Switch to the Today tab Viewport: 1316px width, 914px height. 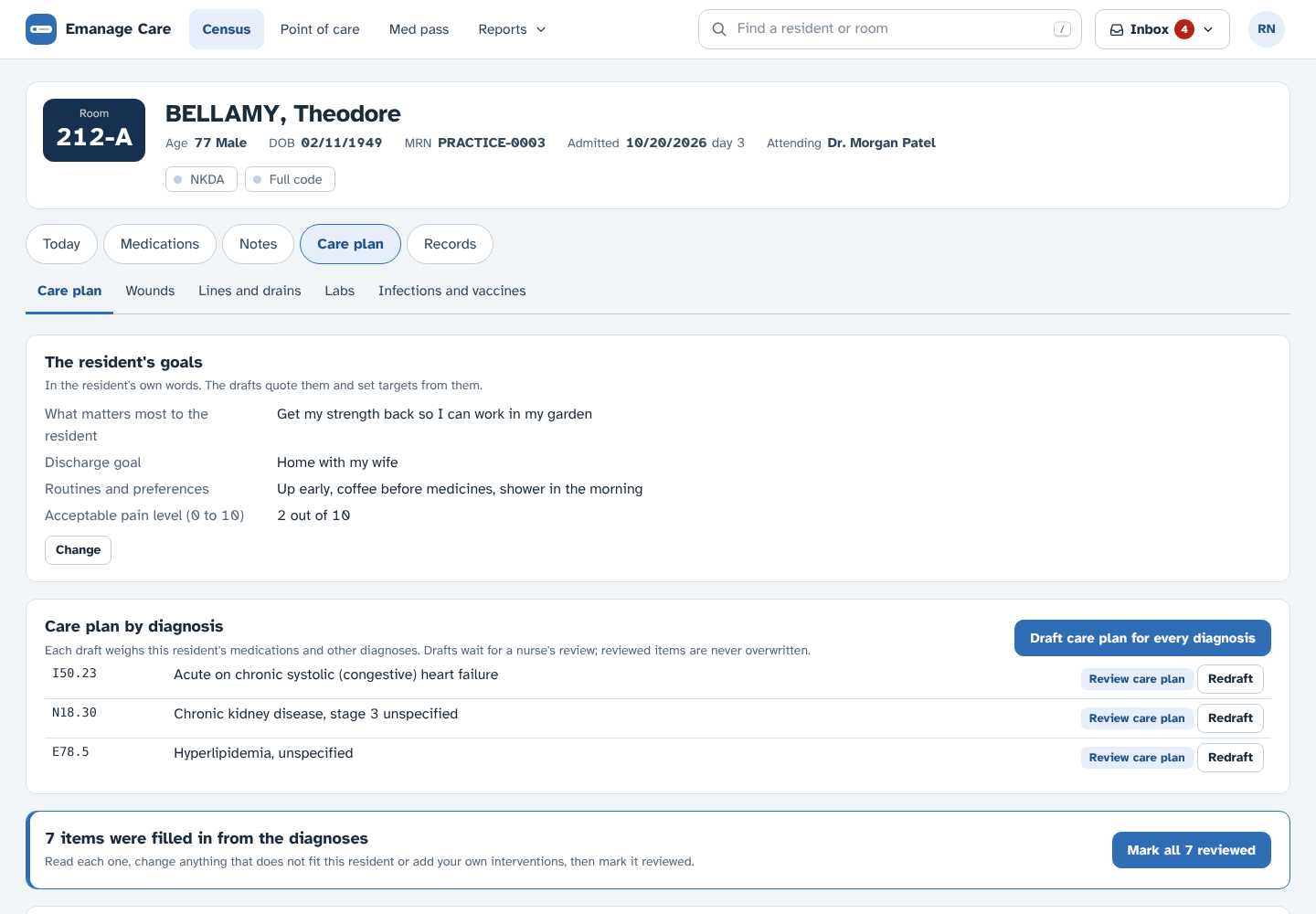pyautogui.click(x=61, y=244)
